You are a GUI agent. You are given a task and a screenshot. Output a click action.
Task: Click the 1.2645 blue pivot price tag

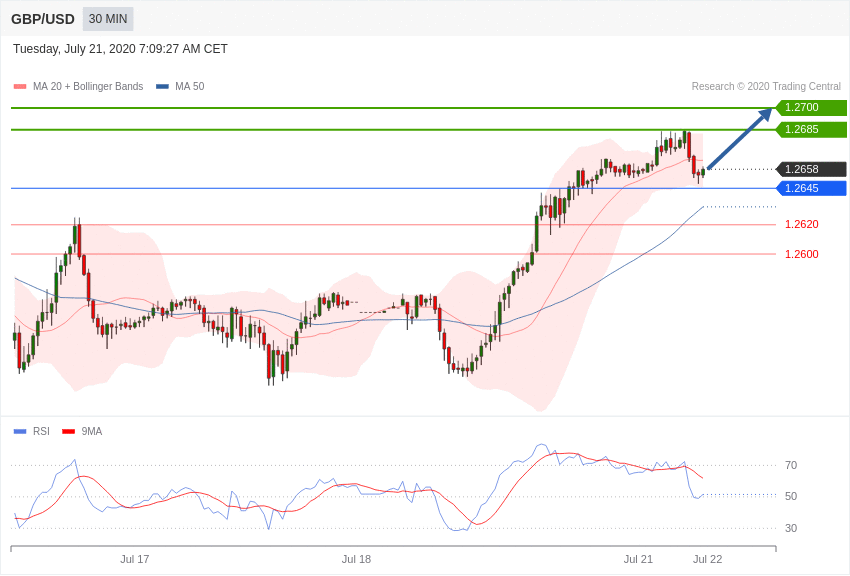[811, 188]
